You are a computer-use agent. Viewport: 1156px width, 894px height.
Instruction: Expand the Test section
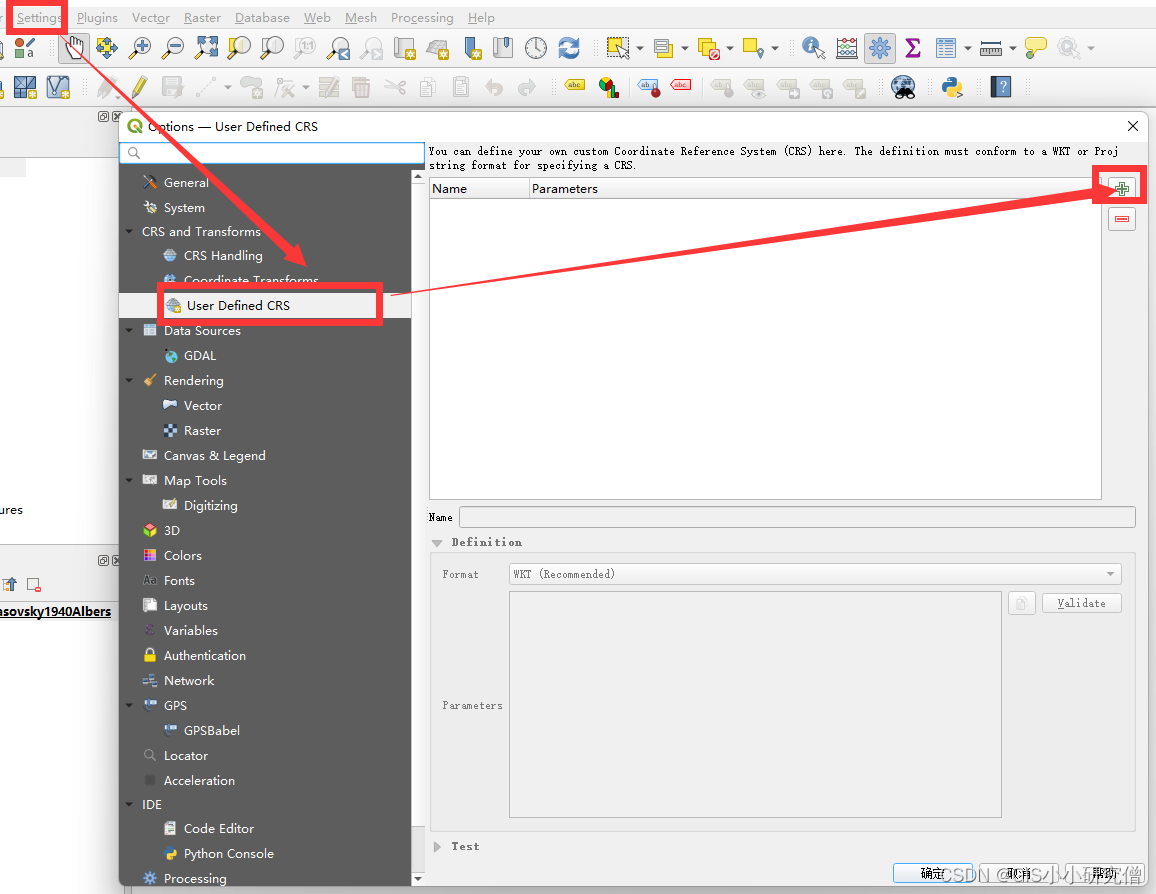point(437,847)
